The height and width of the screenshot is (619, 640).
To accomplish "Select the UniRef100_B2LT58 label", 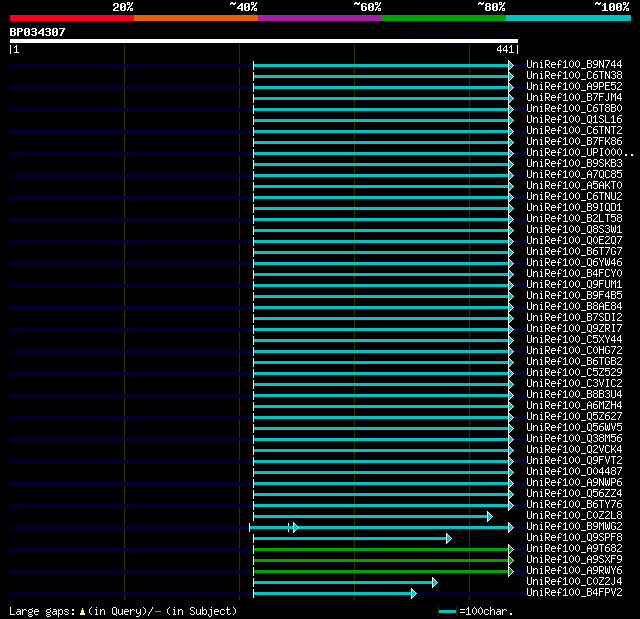I will pos(574,219).
